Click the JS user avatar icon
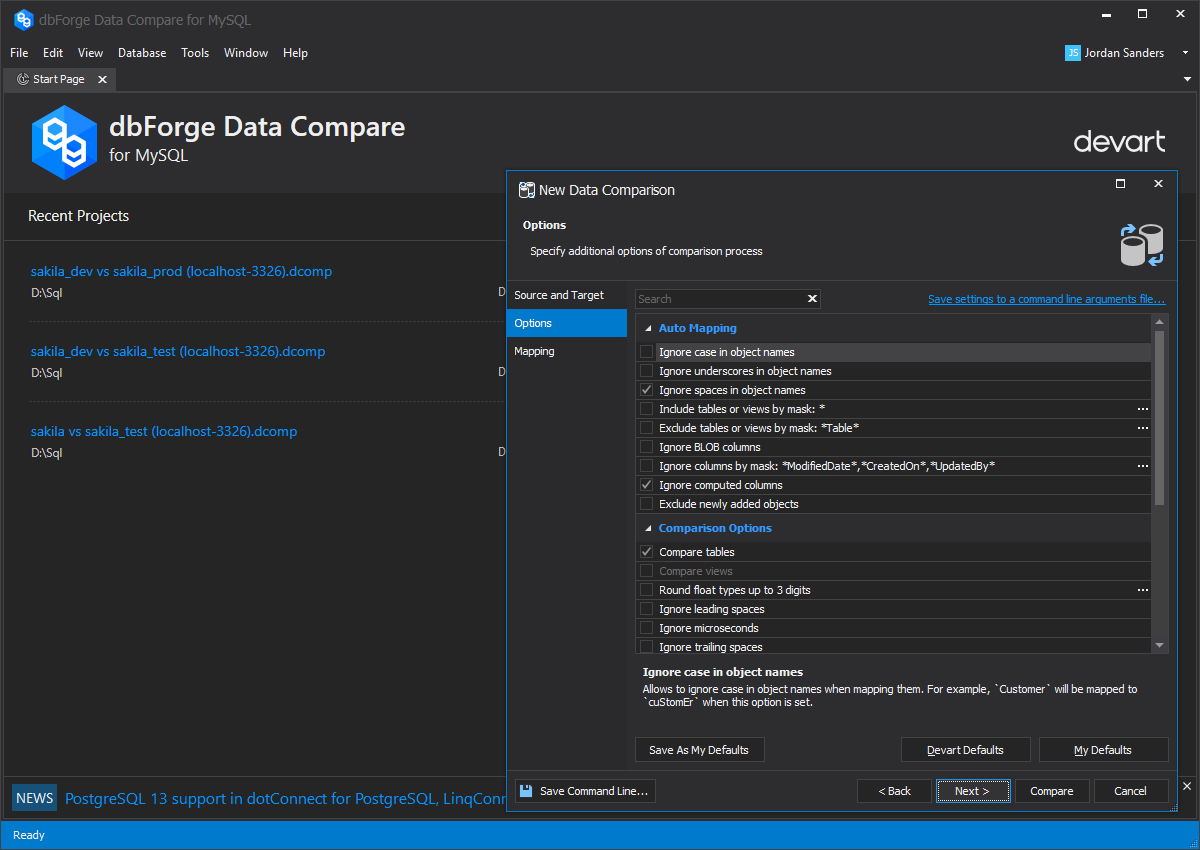Screen dimensions: 1200x850 [1073, 53]
